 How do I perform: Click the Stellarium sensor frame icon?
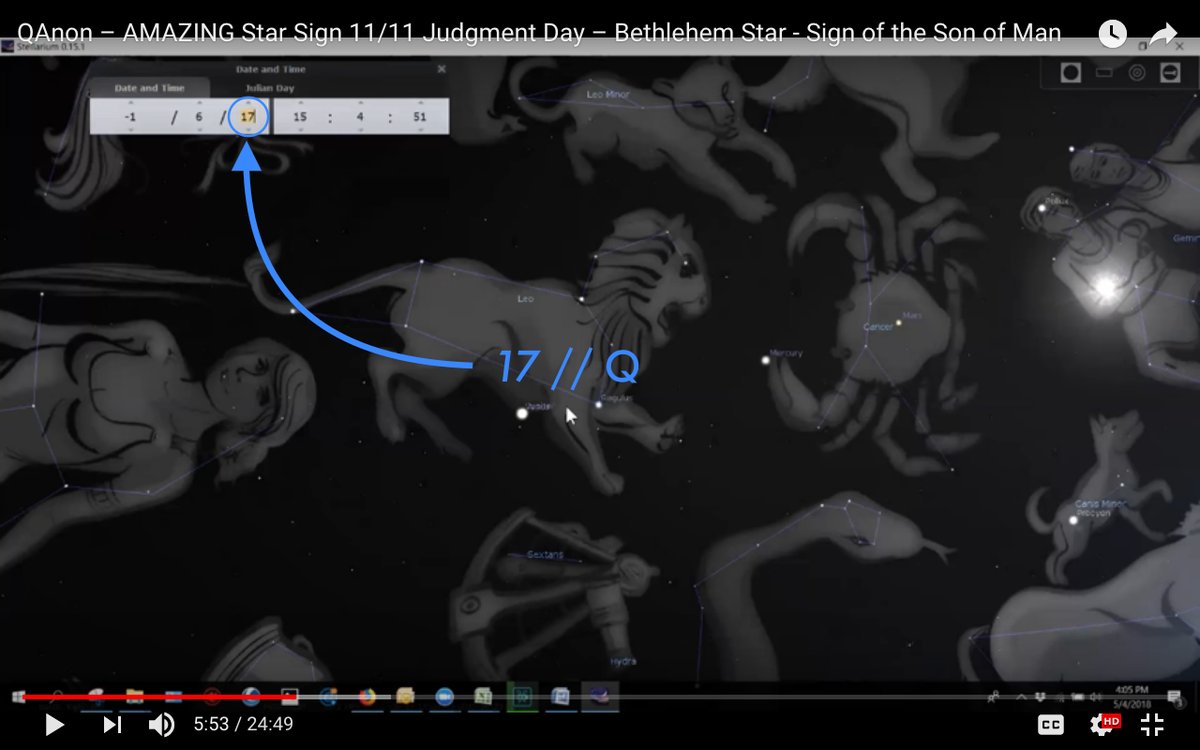tap(1104, 72)
